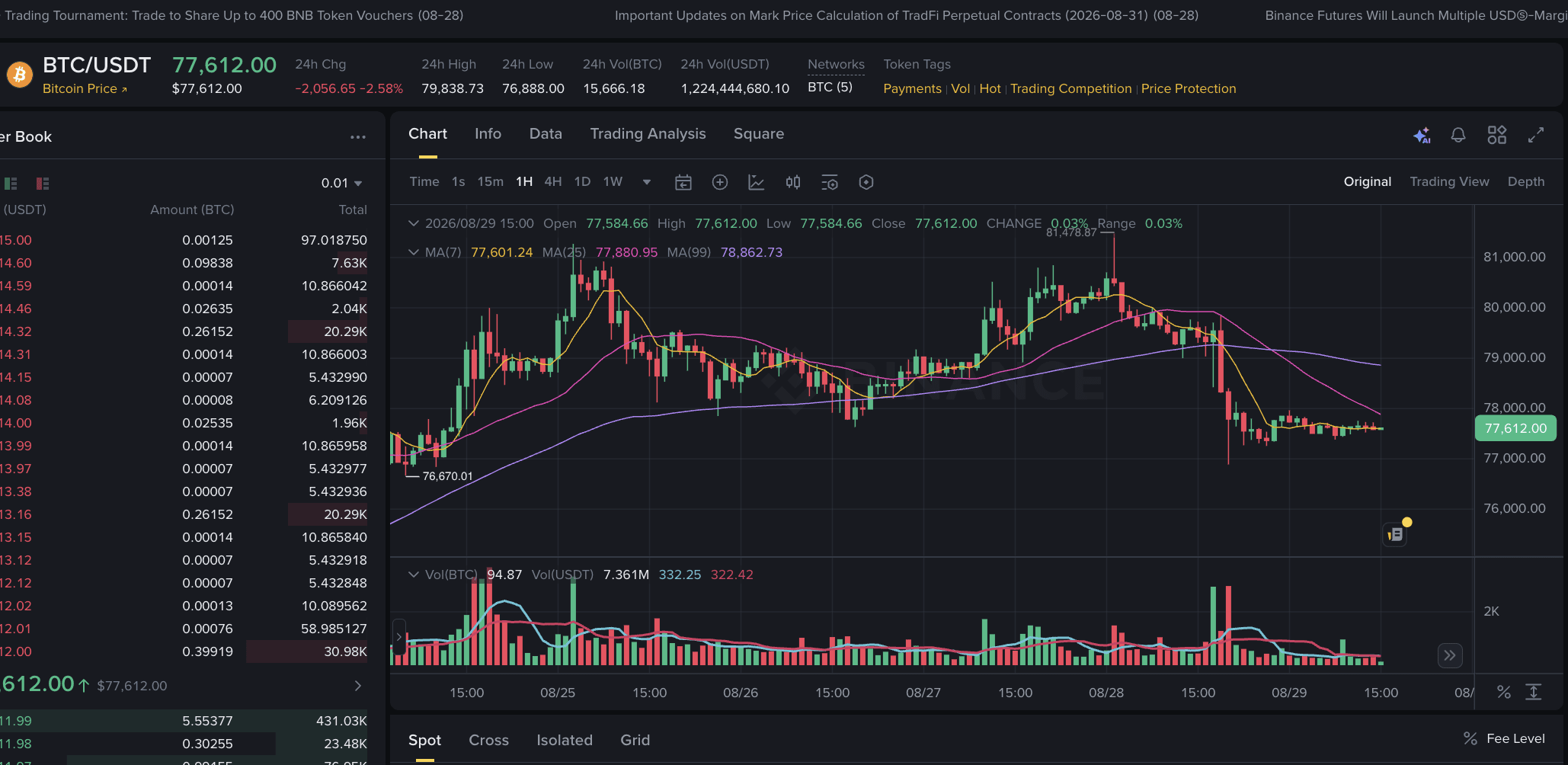Change the candlestick chart style icon
The height and width of the screenshot is (765, 1568).
pos(793,182)
